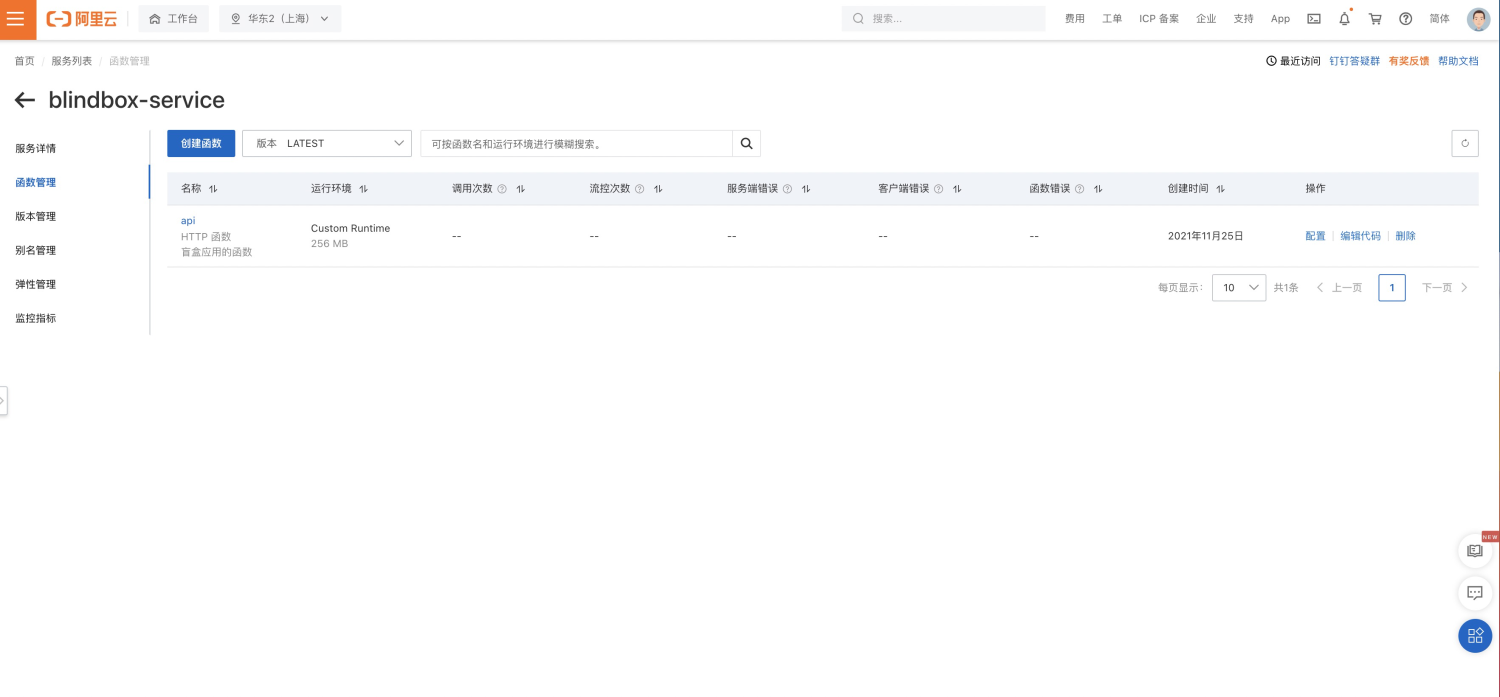The width and height of the screenshot is (1500, 697).
Task: Focus the top global search box
Action: pyautogui.click(x=943, y=19)
